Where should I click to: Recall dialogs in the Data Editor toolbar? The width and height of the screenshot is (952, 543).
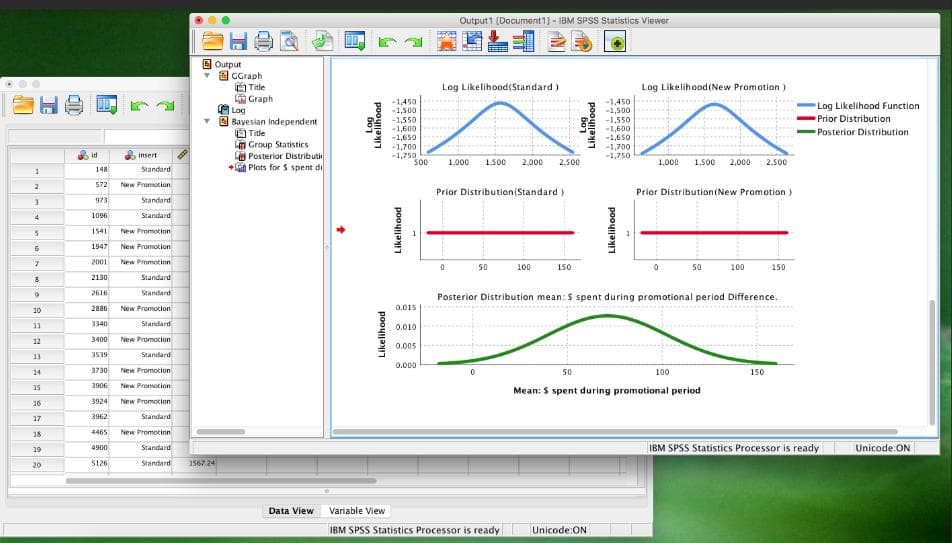pos(107,105)
